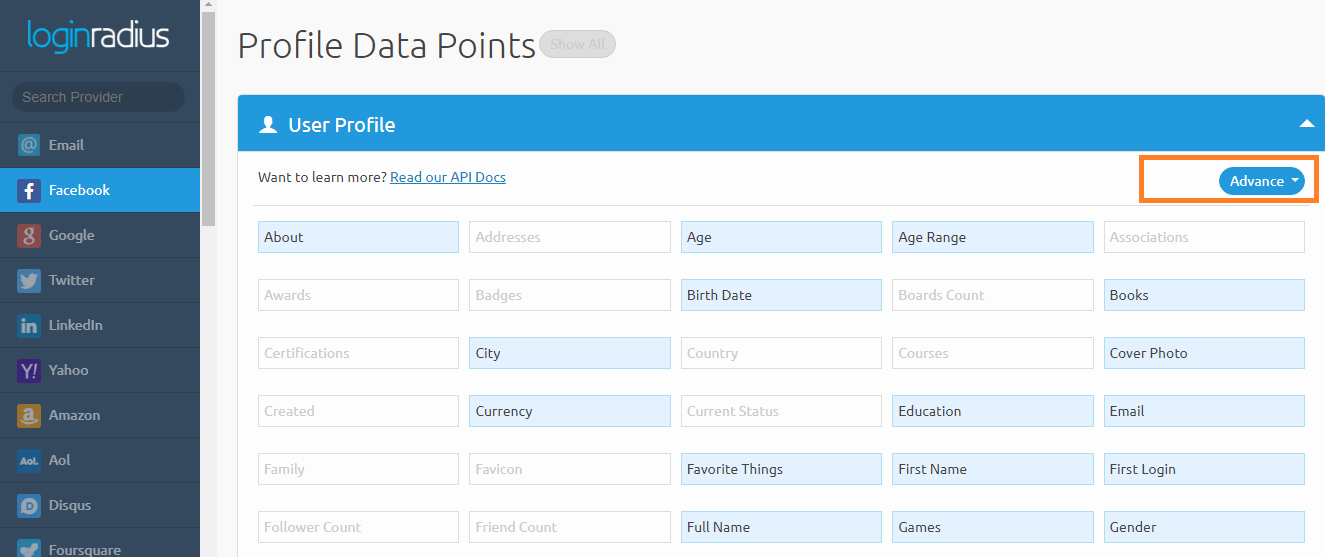Toggle the Books data point

[x=1204, y=295]
